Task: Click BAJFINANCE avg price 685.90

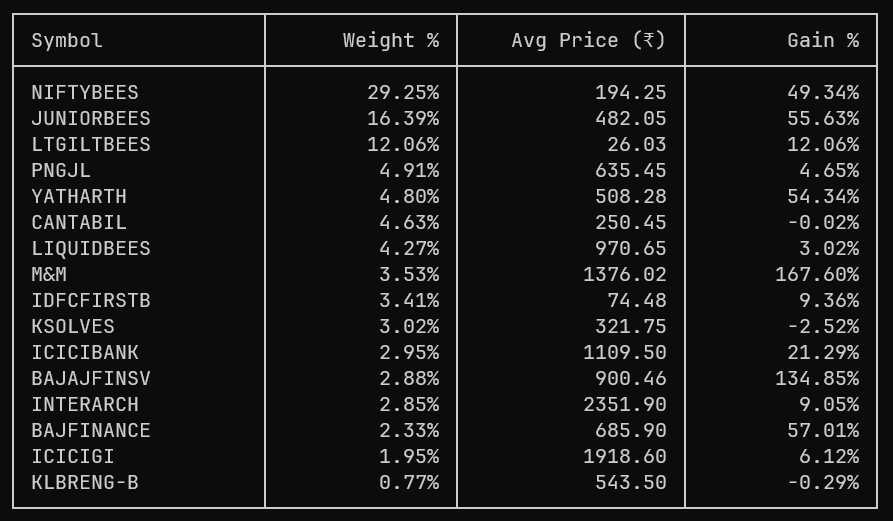Action: click(630, 431)
